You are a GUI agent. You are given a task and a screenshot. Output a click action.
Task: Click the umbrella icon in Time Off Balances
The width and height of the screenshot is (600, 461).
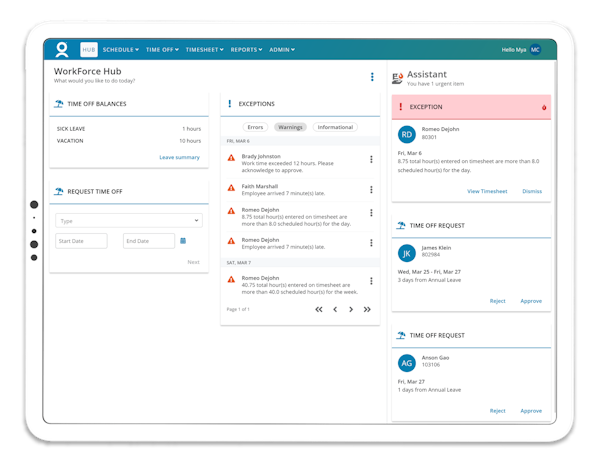point(59,104)
